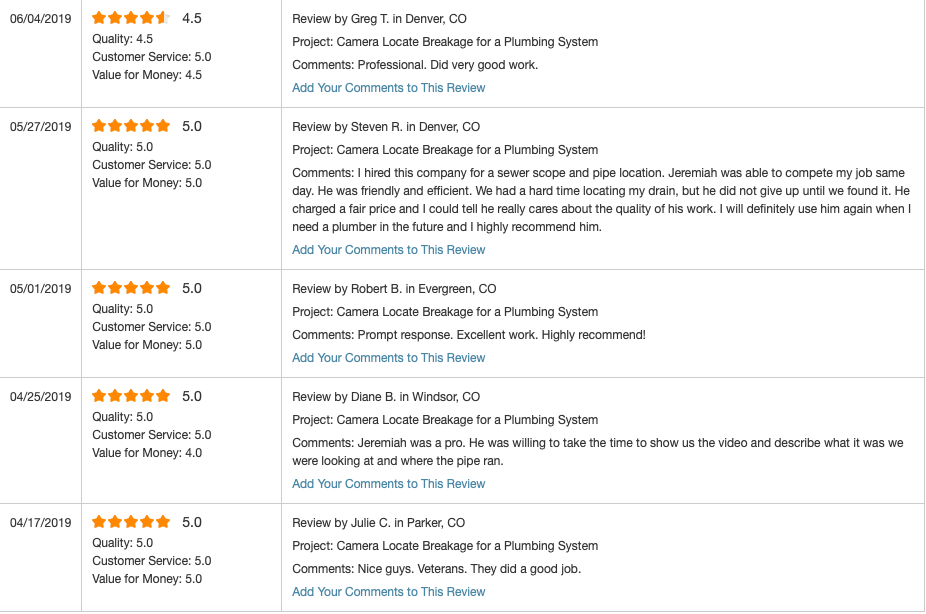Open the add comments link for Julie C.'s review
926x614 pixels.
[x=388, y=592]
